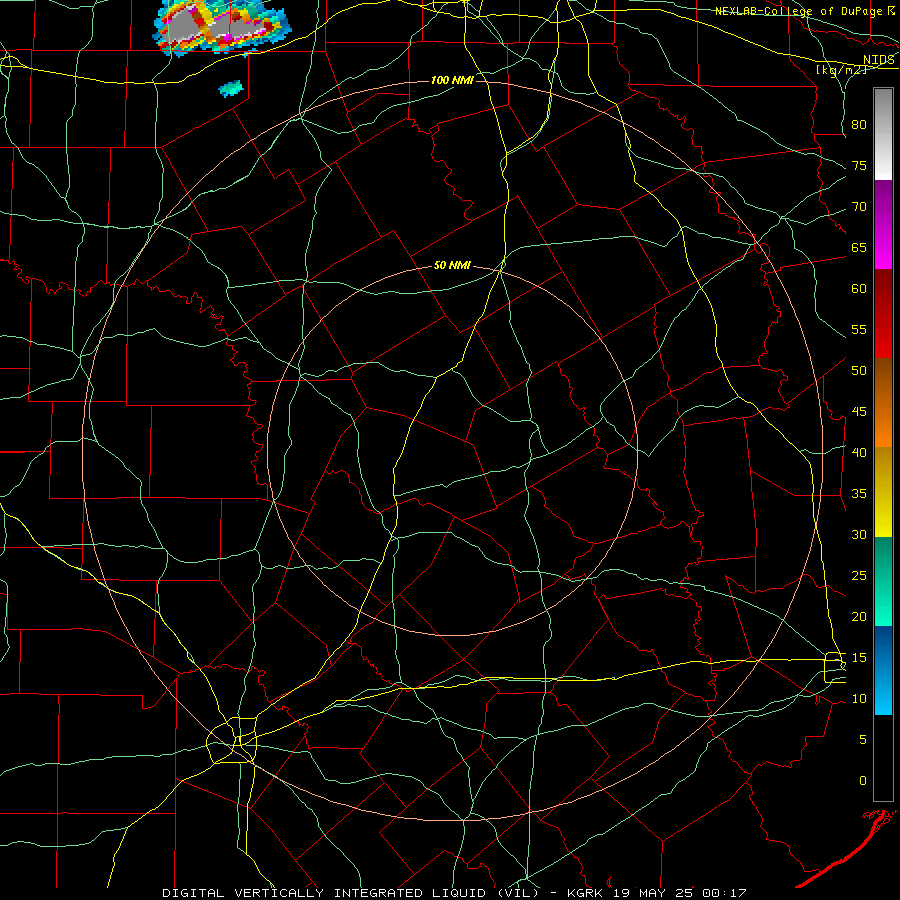Click the 100 NMI range ring label
This screenshot has height=900, width=900.
click(452, 80)
